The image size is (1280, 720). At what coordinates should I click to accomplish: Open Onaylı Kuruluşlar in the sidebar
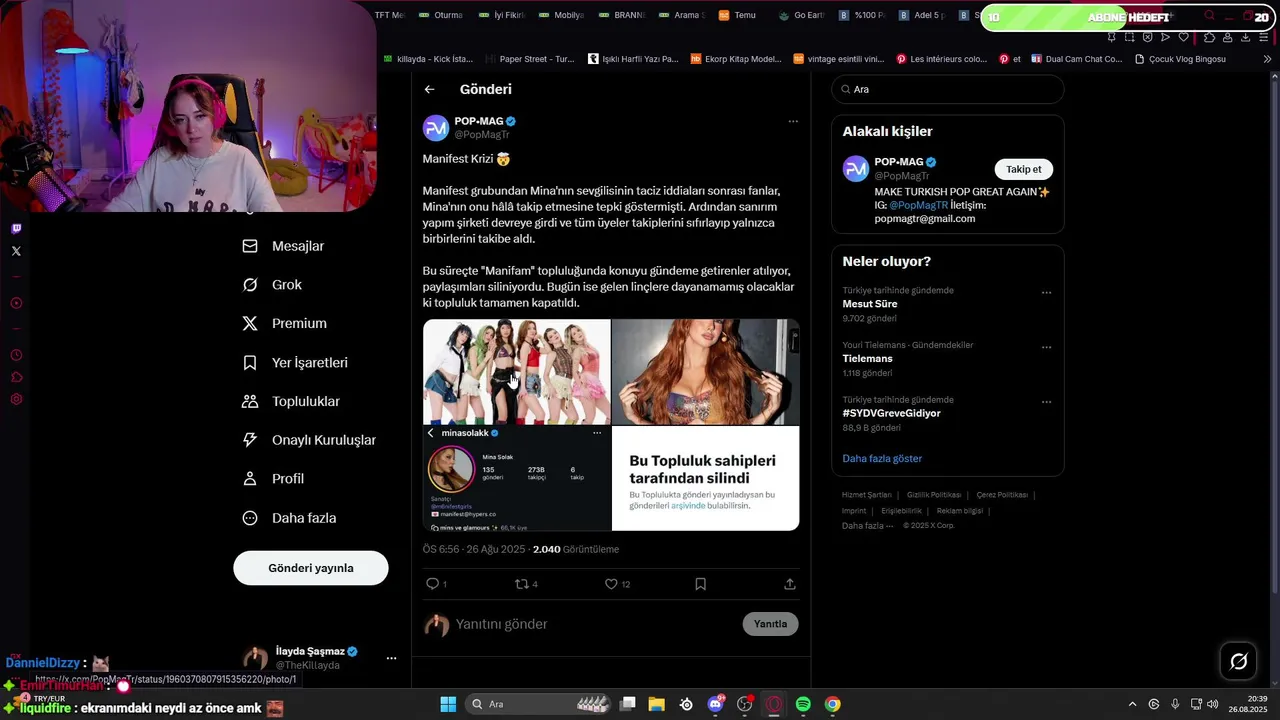(x=310, y=440)
